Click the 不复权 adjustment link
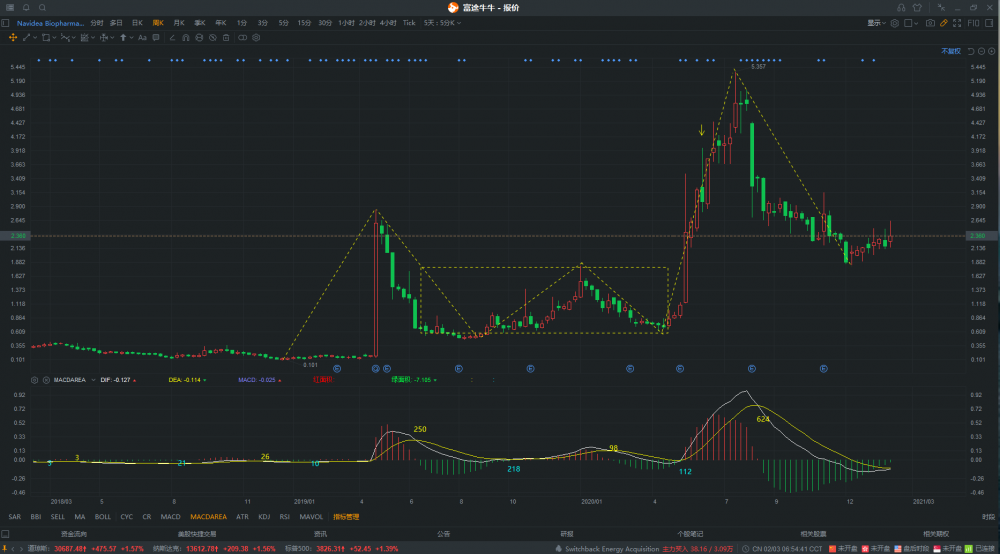The width and height of the screenshot is (1000, 554). pos(949,51)
